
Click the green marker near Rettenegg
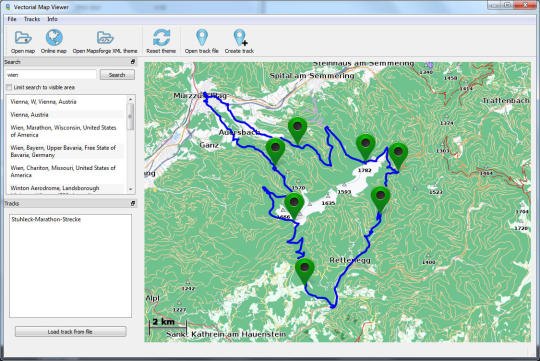[x=304, y=271]
